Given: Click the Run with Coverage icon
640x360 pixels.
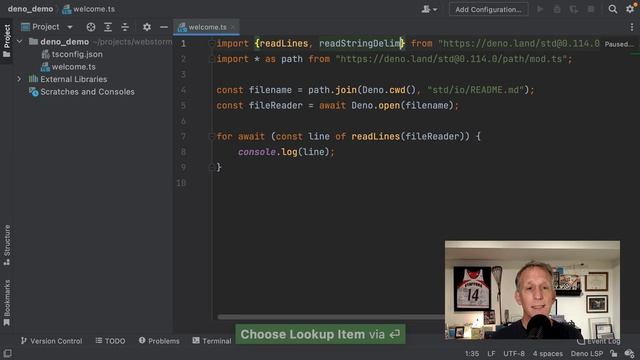Looking at the screenshot, I should point(573,9).
